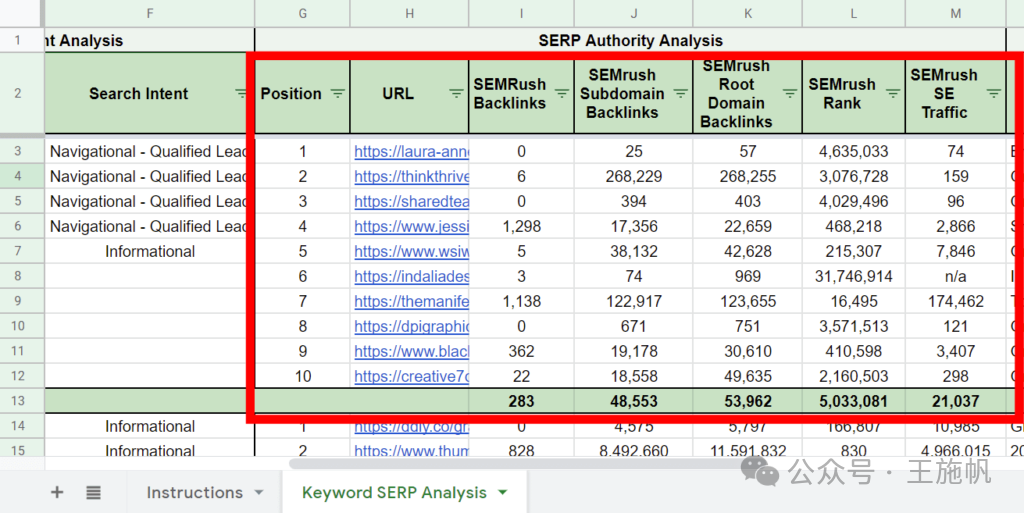1024x513 pixels.
Task: Select average cell 5,033,081
Action: (854, 401)
